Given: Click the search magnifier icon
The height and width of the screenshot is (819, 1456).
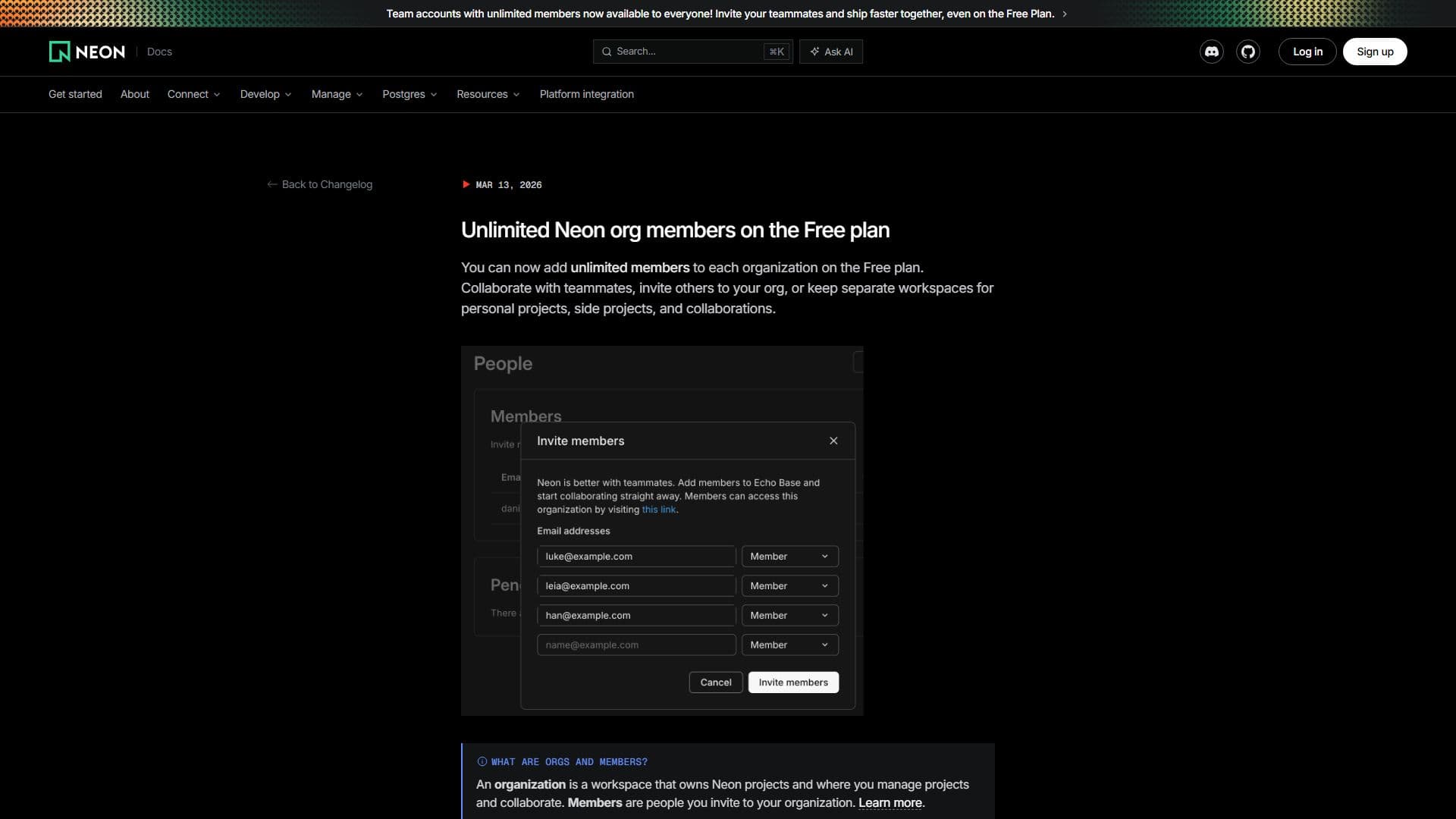Looking at the screenshot, I should pos(607,52).
